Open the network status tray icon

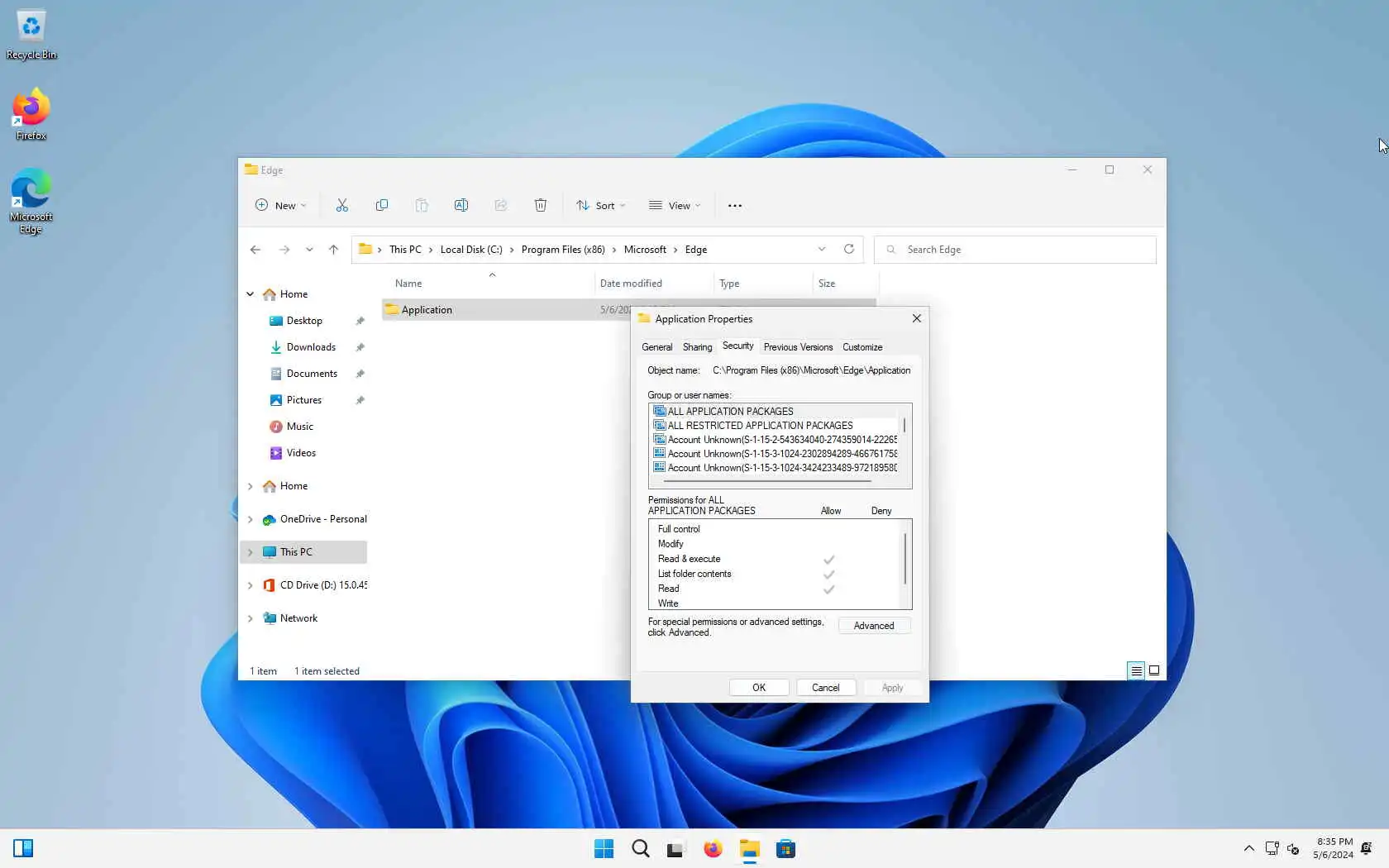pyautogui.click(x=1272, y=849)
